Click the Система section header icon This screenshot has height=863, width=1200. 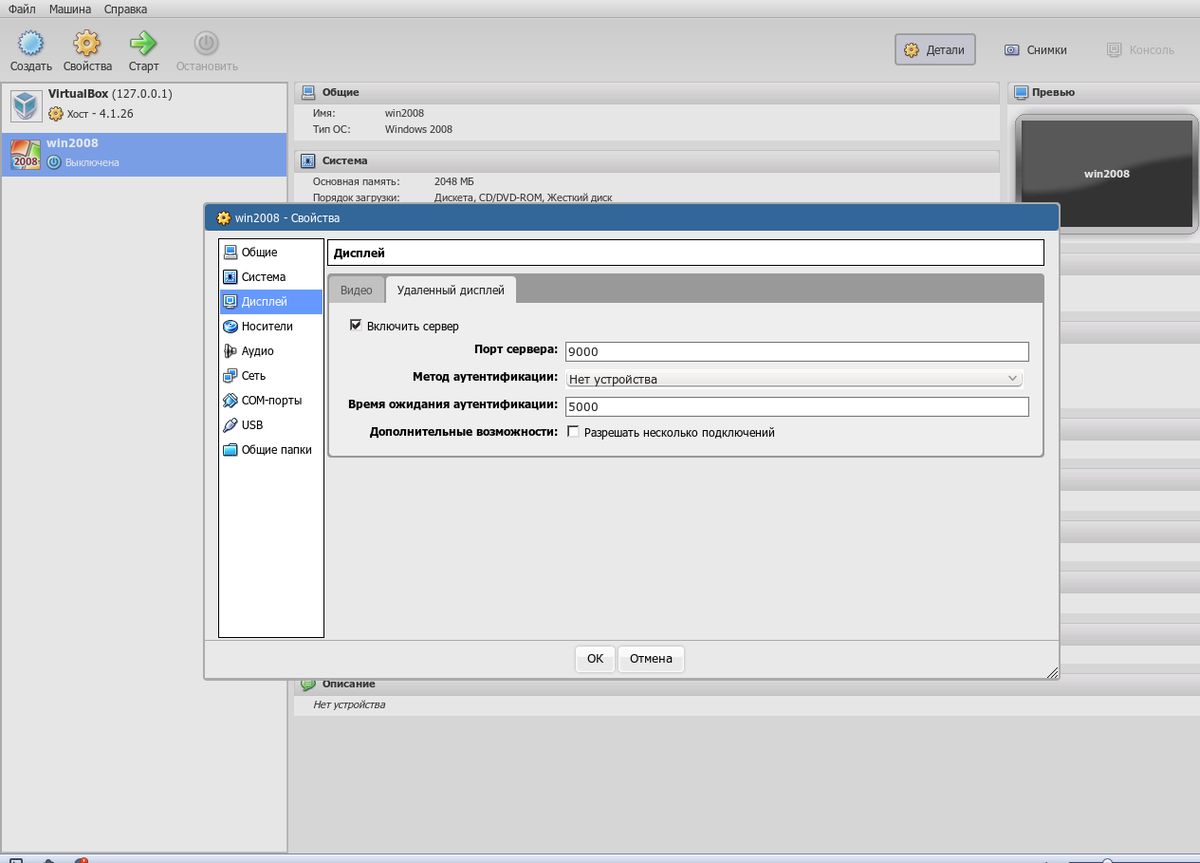tap(308, 160)
